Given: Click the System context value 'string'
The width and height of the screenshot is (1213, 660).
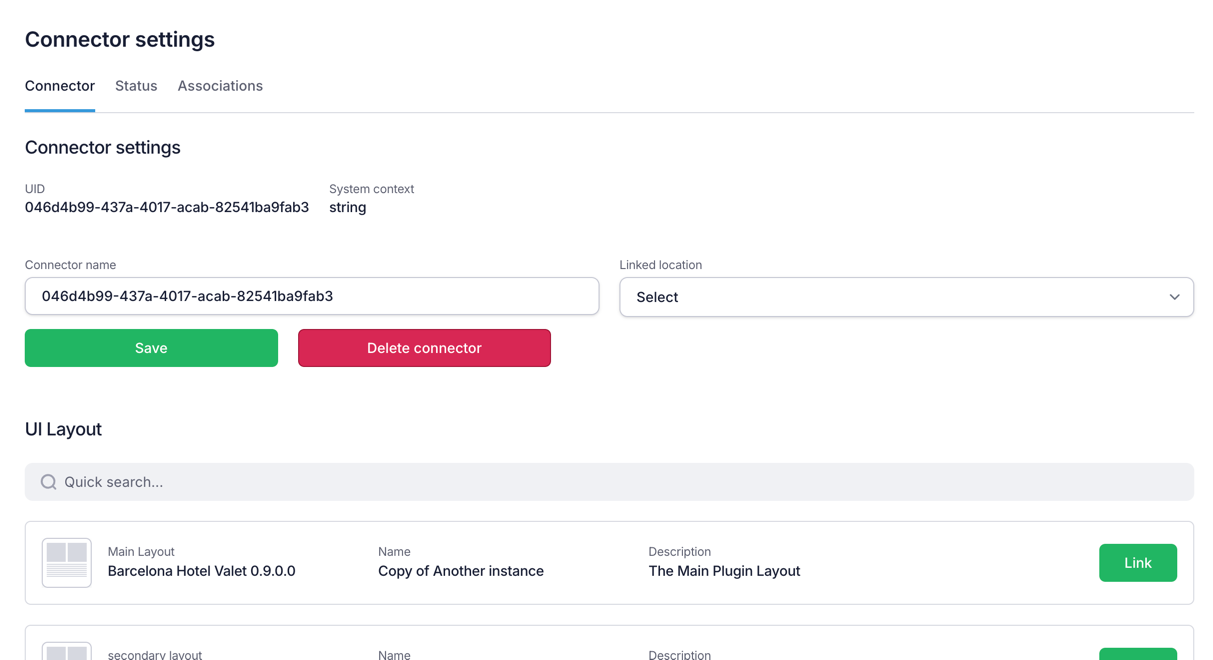Looking at the screenshot, I should pos(348,207).
